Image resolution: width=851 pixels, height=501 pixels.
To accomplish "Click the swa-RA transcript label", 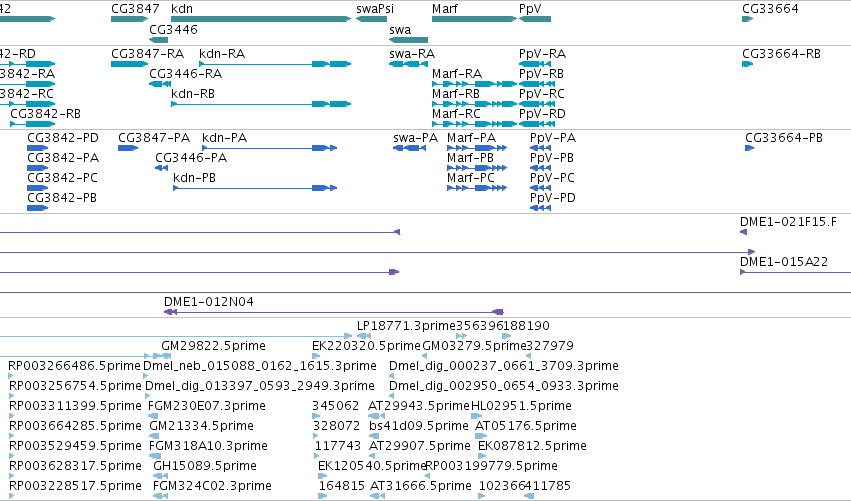I will 412,54.
